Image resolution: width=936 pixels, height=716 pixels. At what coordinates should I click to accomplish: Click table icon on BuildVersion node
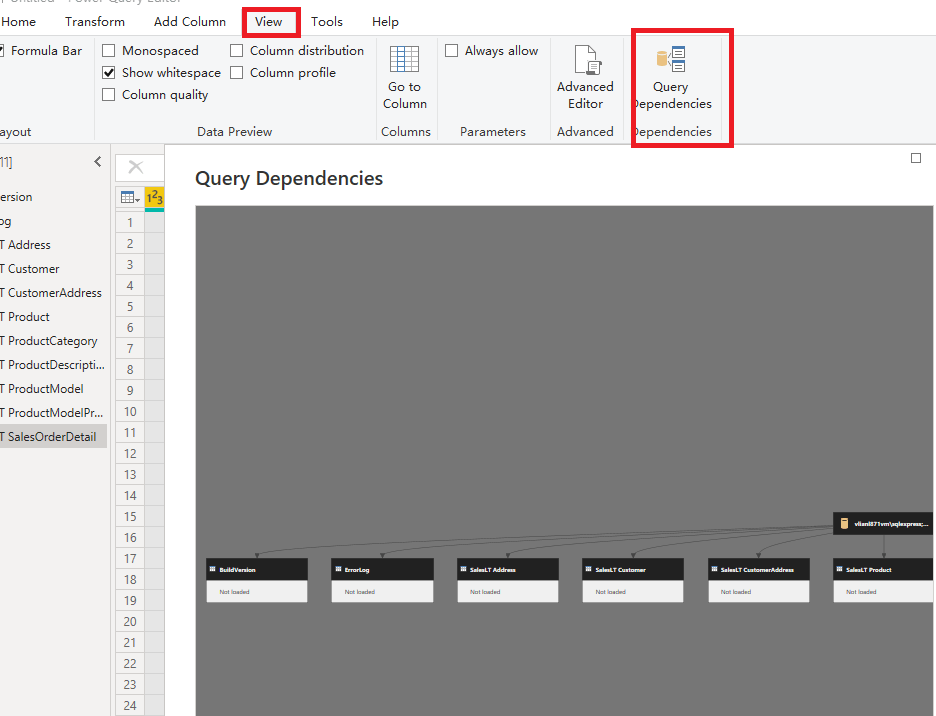pyautogui.click(x=213, y=569)
